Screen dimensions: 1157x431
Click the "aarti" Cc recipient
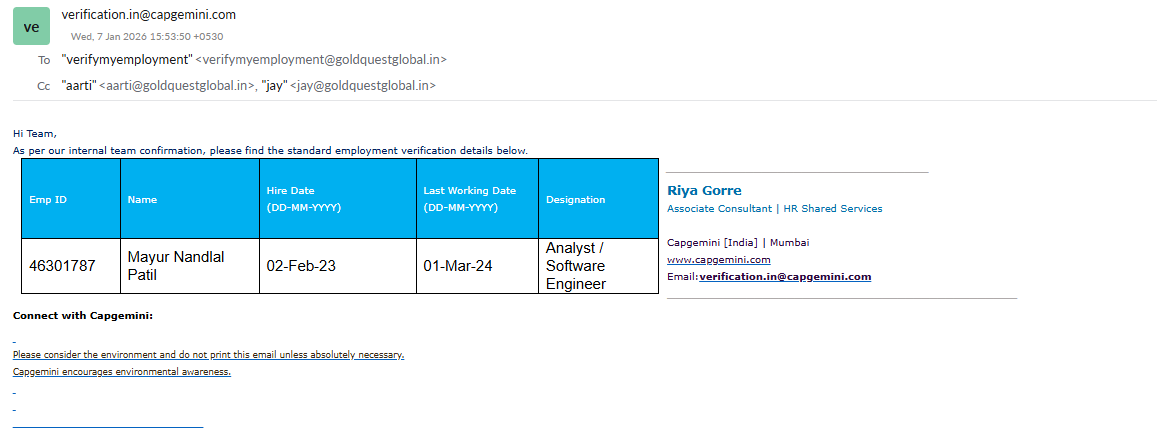click(x=158, y=86)
